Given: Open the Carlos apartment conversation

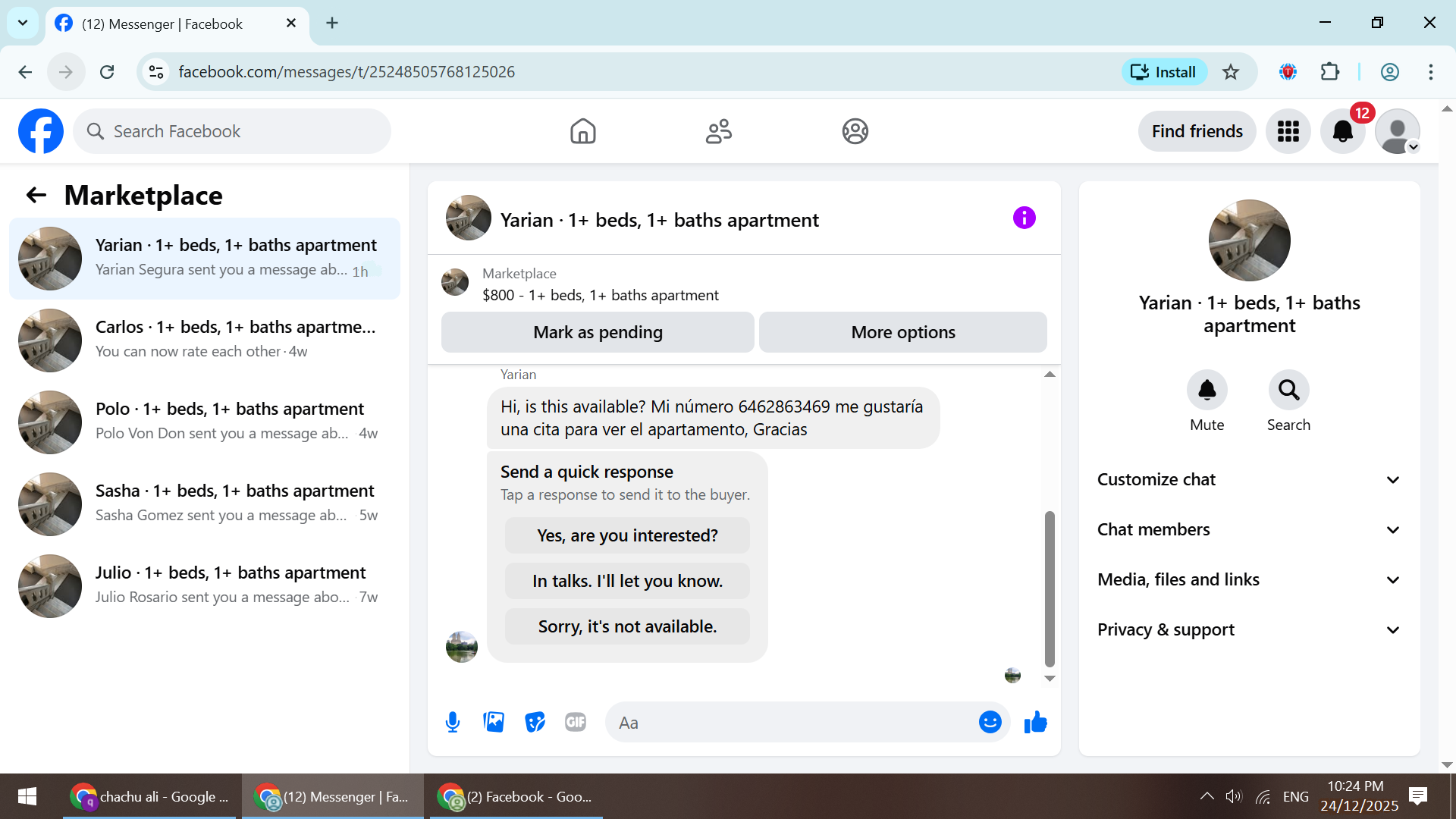Looking at the screenshot, I should click(x=205, y=340).
